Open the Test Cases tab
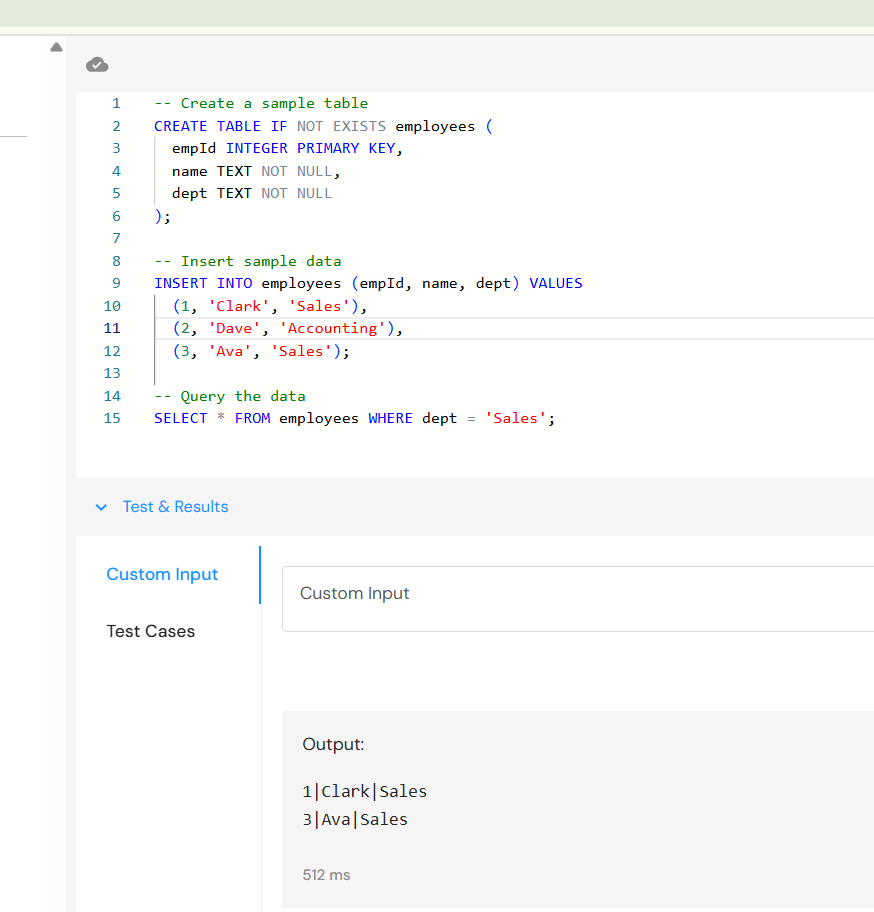This screenshot has width=874, height=912. tap(151, 631)
